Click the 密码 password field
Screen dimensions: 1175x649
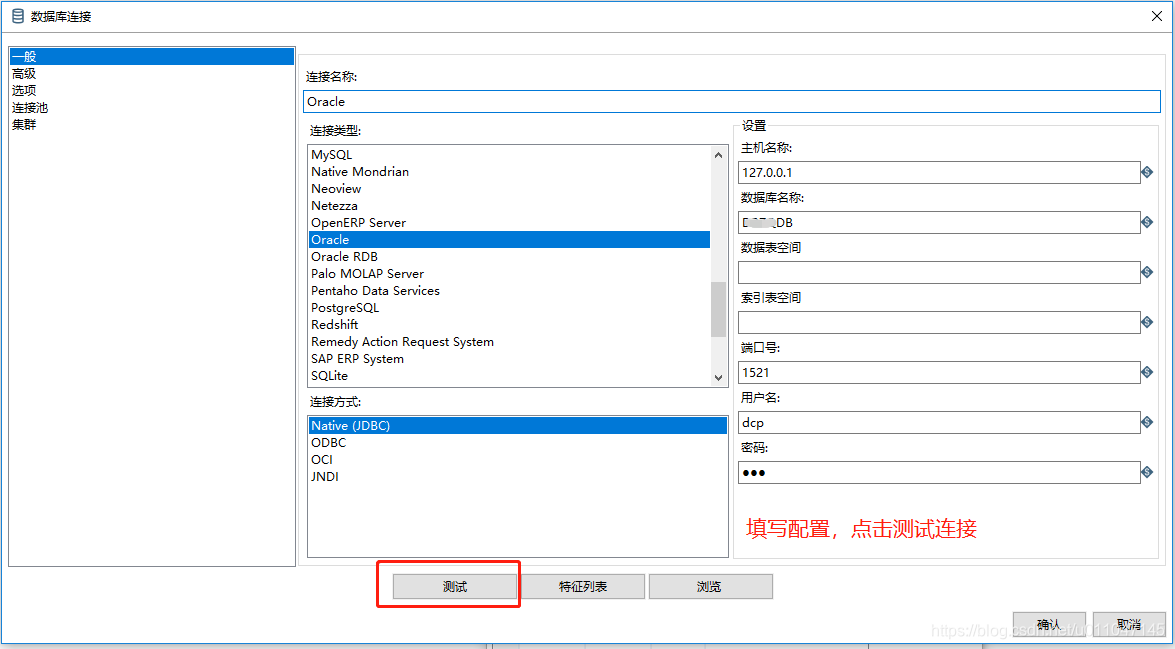tap(939, 472)
